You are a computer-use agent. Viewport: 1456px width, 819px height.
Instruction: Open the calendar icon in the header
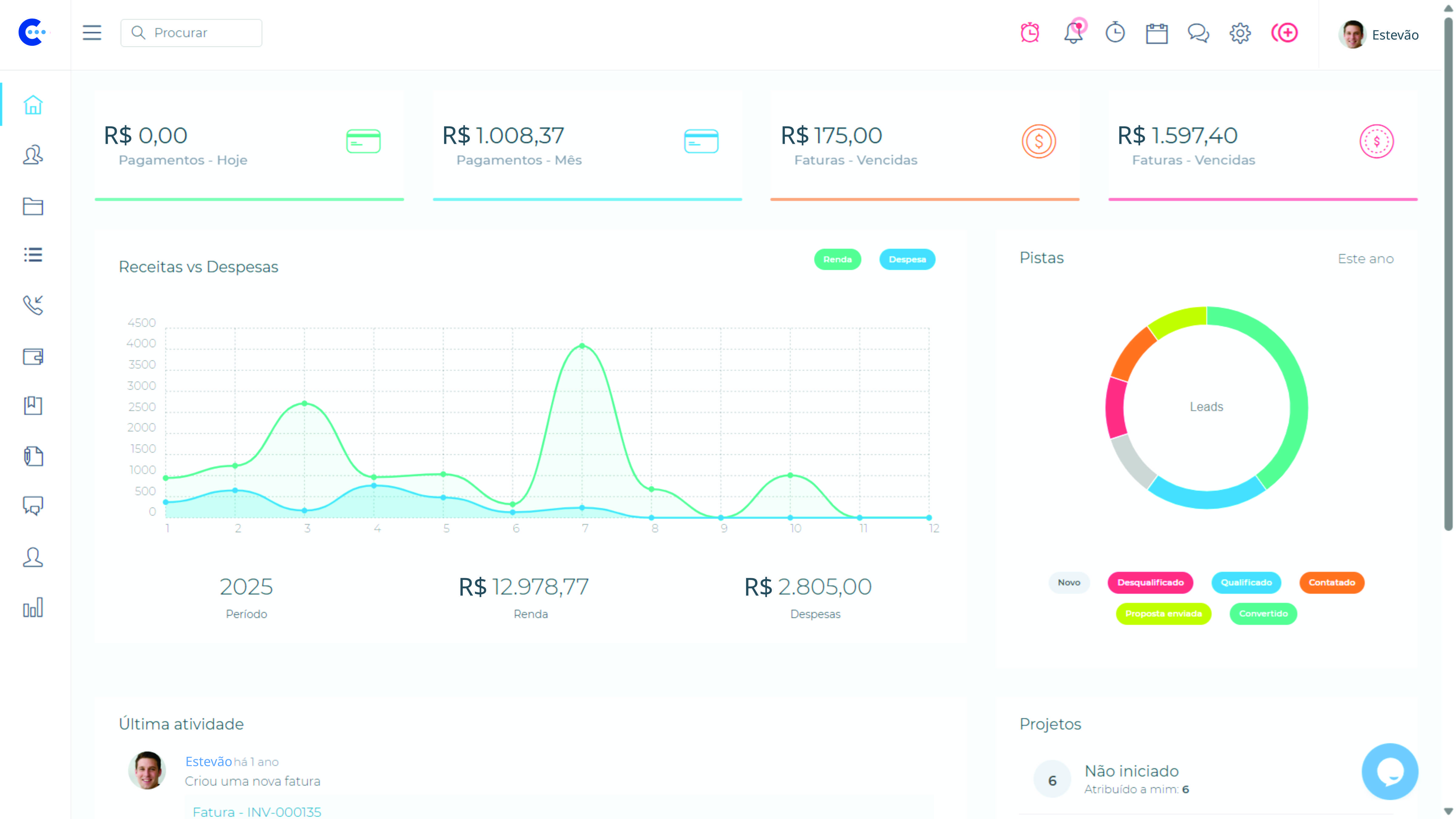click(x=1156, y=33)
